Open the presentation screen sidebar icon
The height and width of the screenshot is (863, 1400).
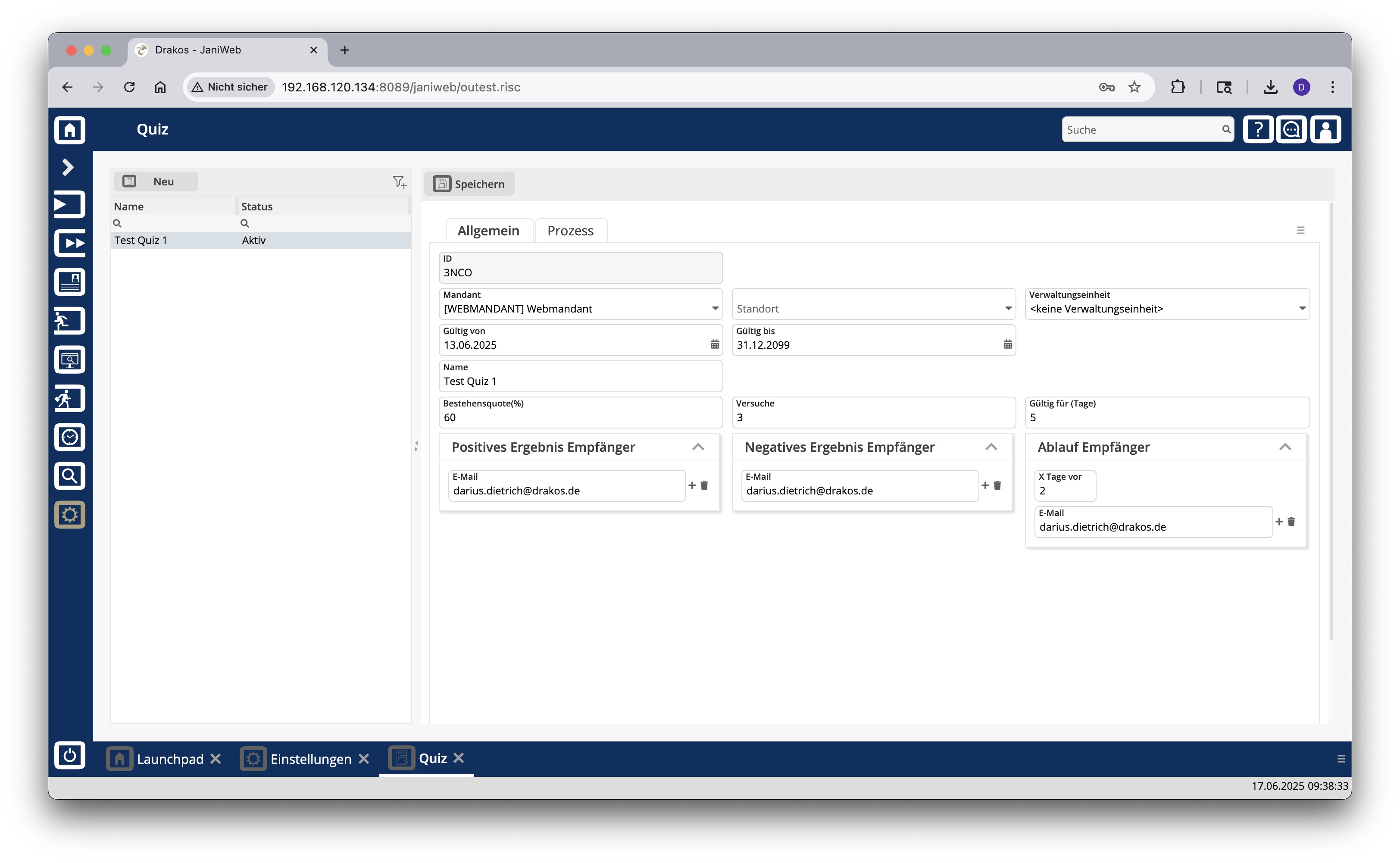(70, 360)
